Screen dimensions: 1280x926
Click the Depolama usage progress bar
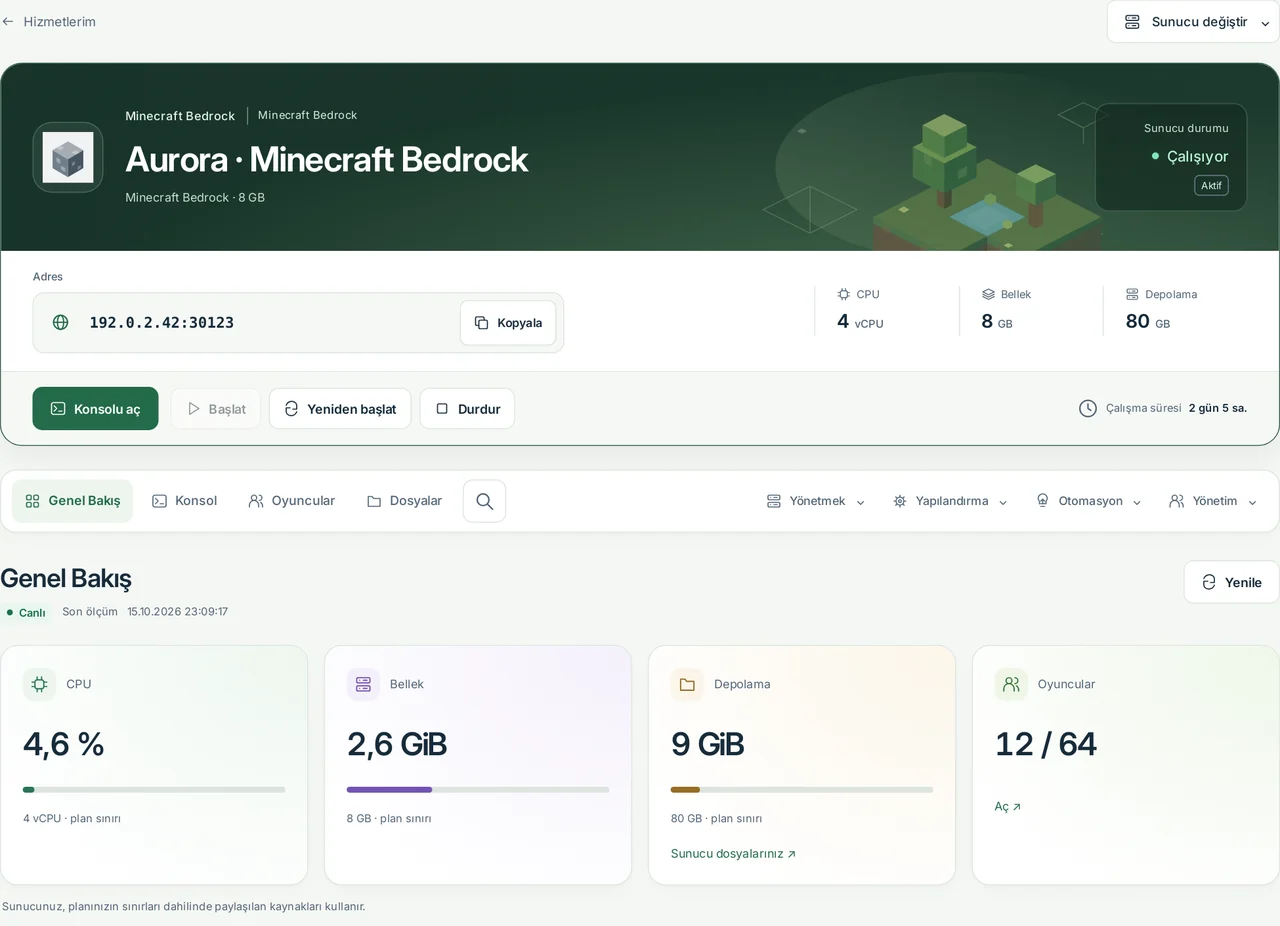pyautogui.click(x=802, y=790)
